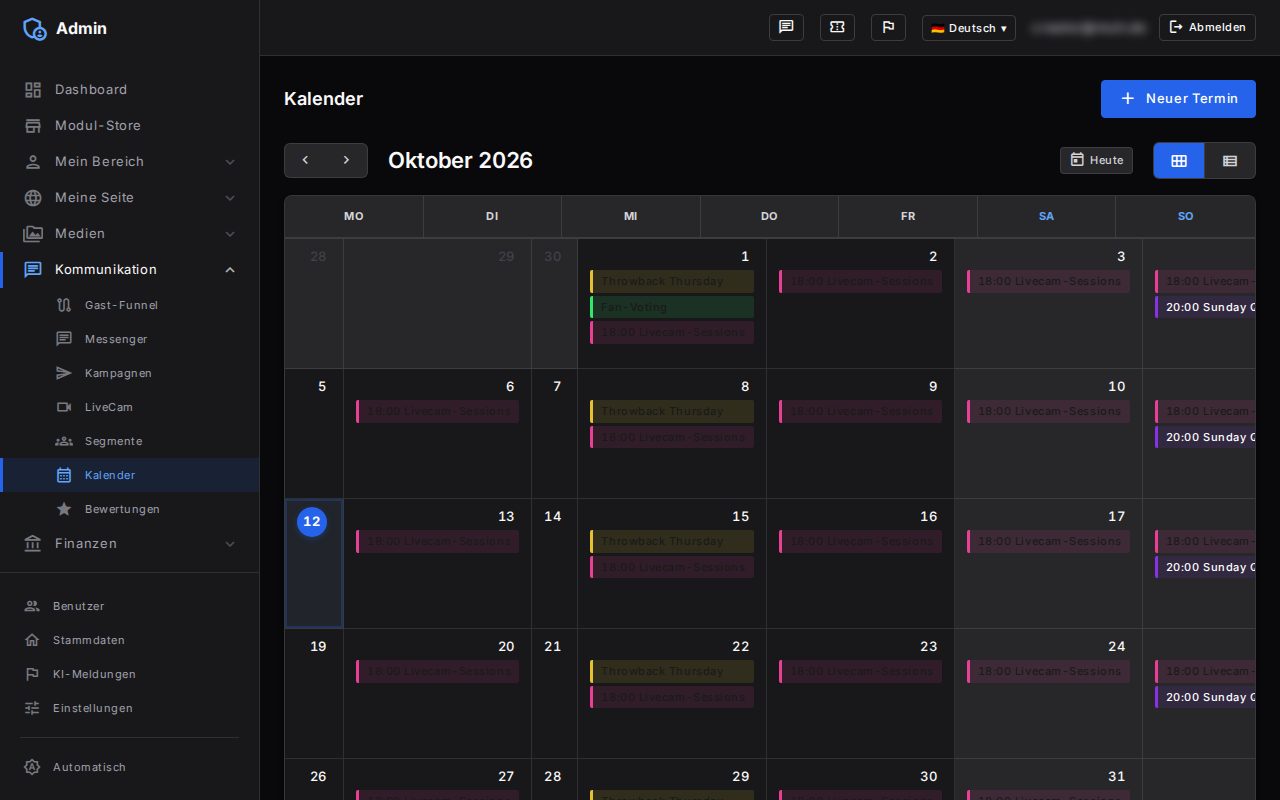The image size is (1280, 800).
Task: Expand Finanzen section
Action: pyautogui.click(x=130, y=543)
